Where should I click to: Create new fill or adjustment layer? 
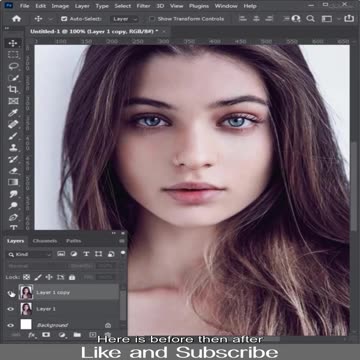[62, 335]
